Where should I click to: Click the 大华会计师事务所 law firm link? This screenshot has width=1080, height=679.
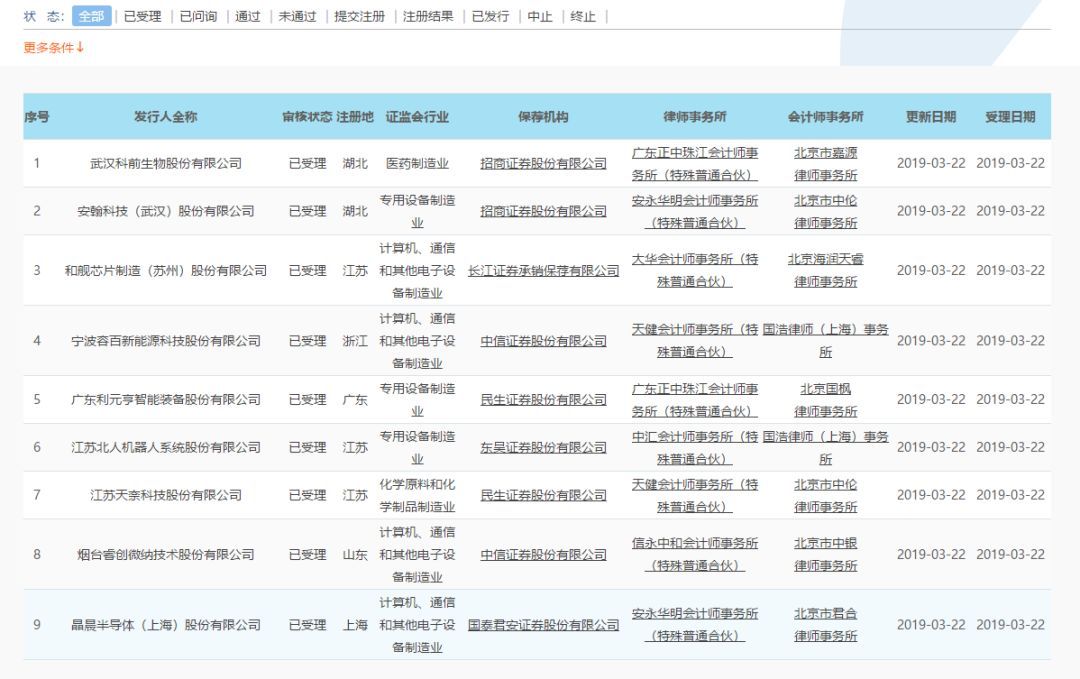(x=697, y=270)
